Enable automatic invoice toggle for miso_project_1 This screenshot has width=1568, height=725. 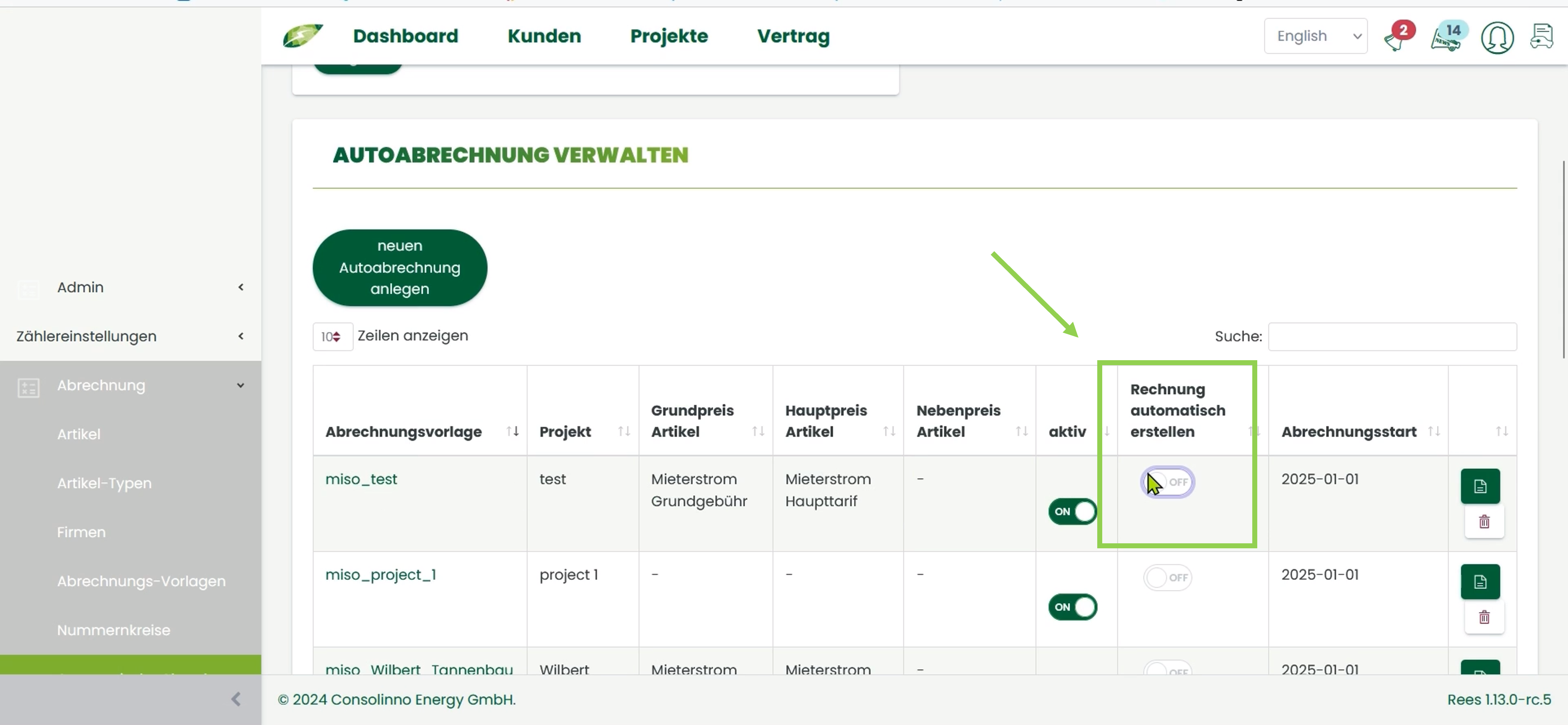click(1167, 578)
